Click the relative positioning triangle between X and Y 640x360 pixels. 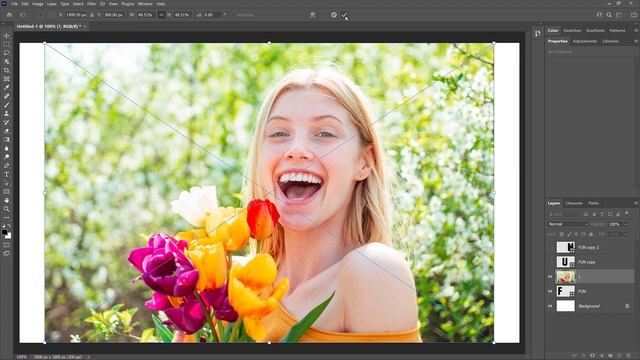click(x=92, y=15)
